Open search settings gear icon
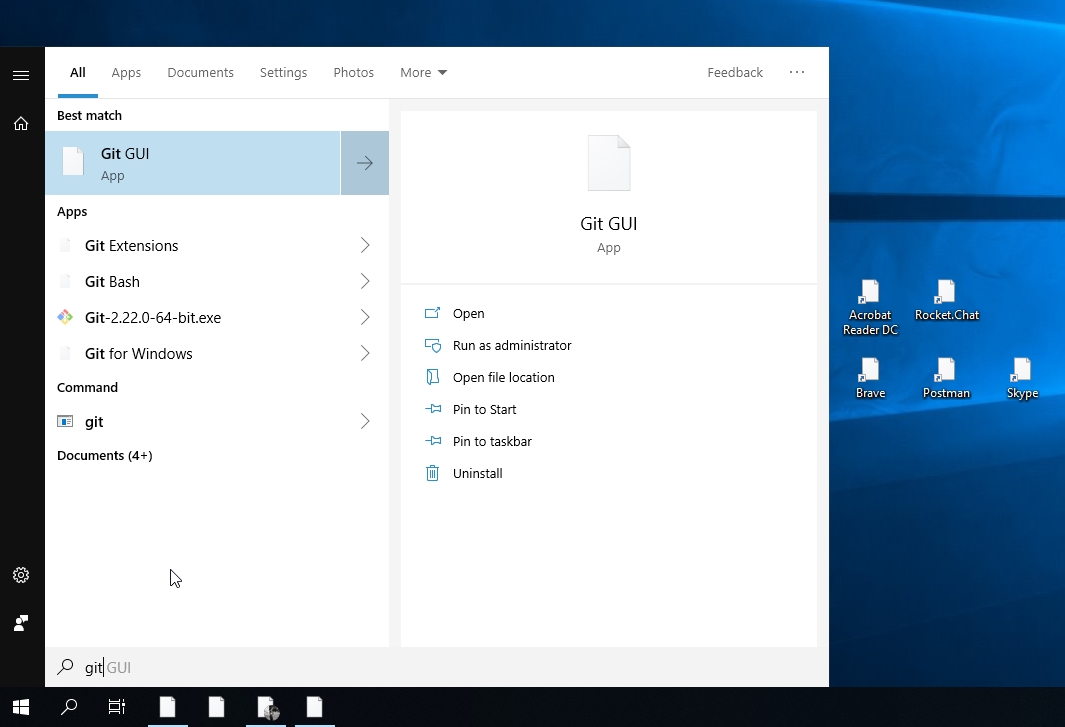This screenshot has width=1065, height=727. pyautogui.click(x=21, y=575)
